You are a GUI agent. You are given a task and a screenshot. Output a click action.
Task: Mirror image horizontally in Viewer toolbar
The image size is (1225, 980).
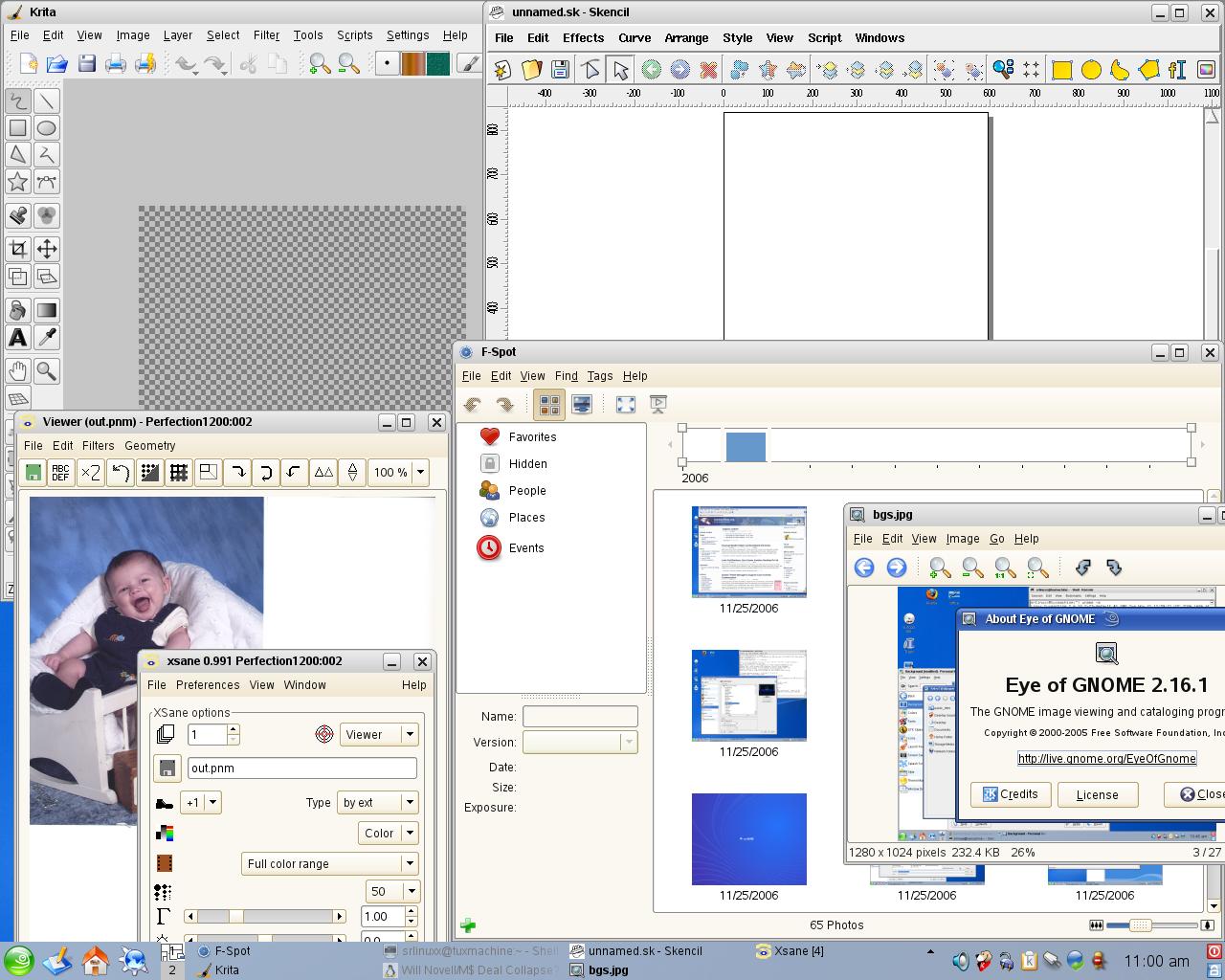point(323,472)
